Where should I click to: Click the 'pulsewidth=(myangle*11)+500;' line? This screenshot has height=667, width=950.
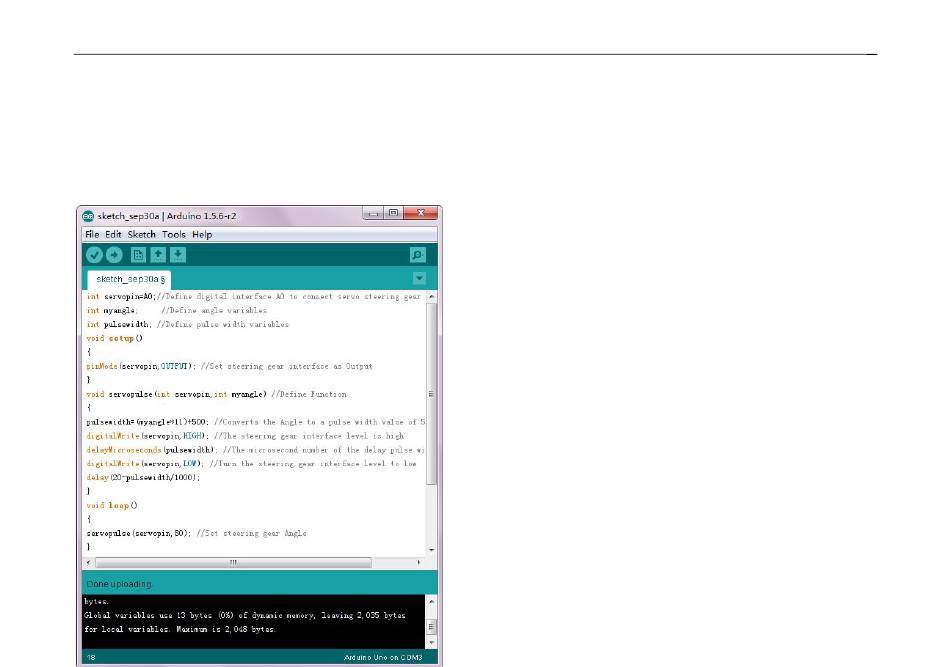pyautogui.click(x=256, y=422)
